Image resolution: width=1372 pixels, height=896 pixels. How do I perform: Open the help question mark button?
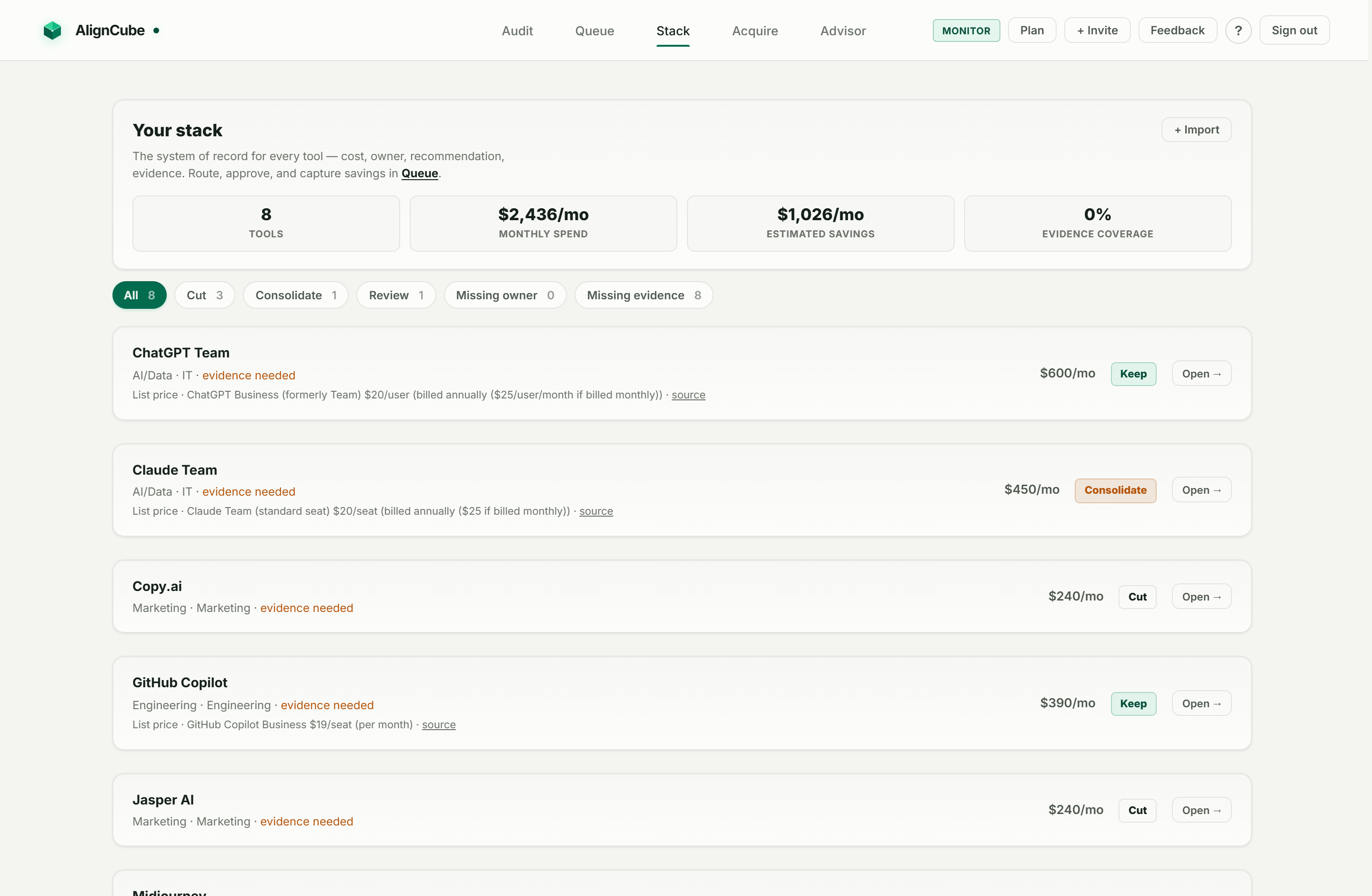tap(1238, 31)
